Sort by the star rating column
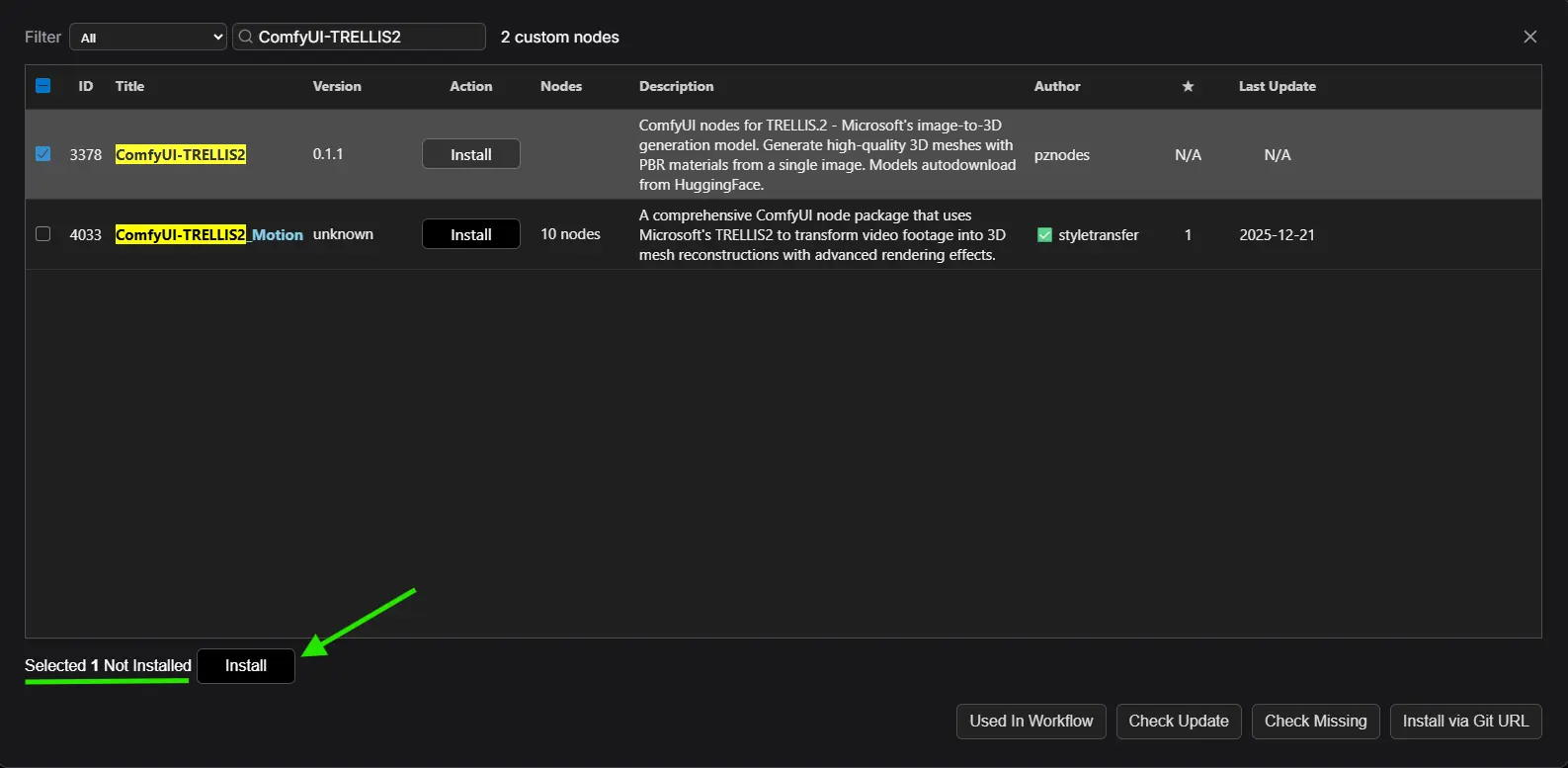 (x=1188, y=87)
